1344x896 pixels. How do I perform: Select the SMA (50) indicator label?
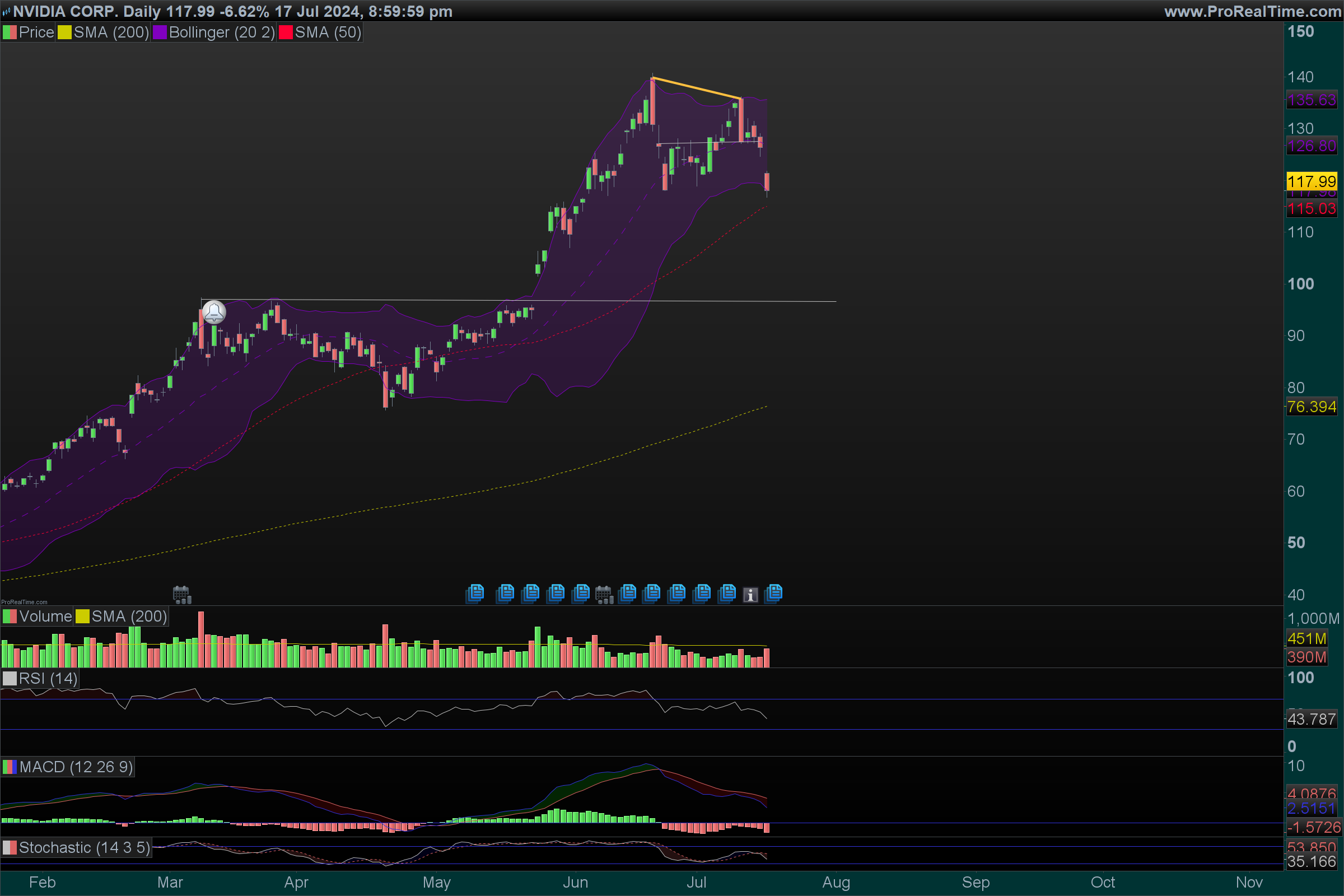pyautogui.click(x=328, y=32)
